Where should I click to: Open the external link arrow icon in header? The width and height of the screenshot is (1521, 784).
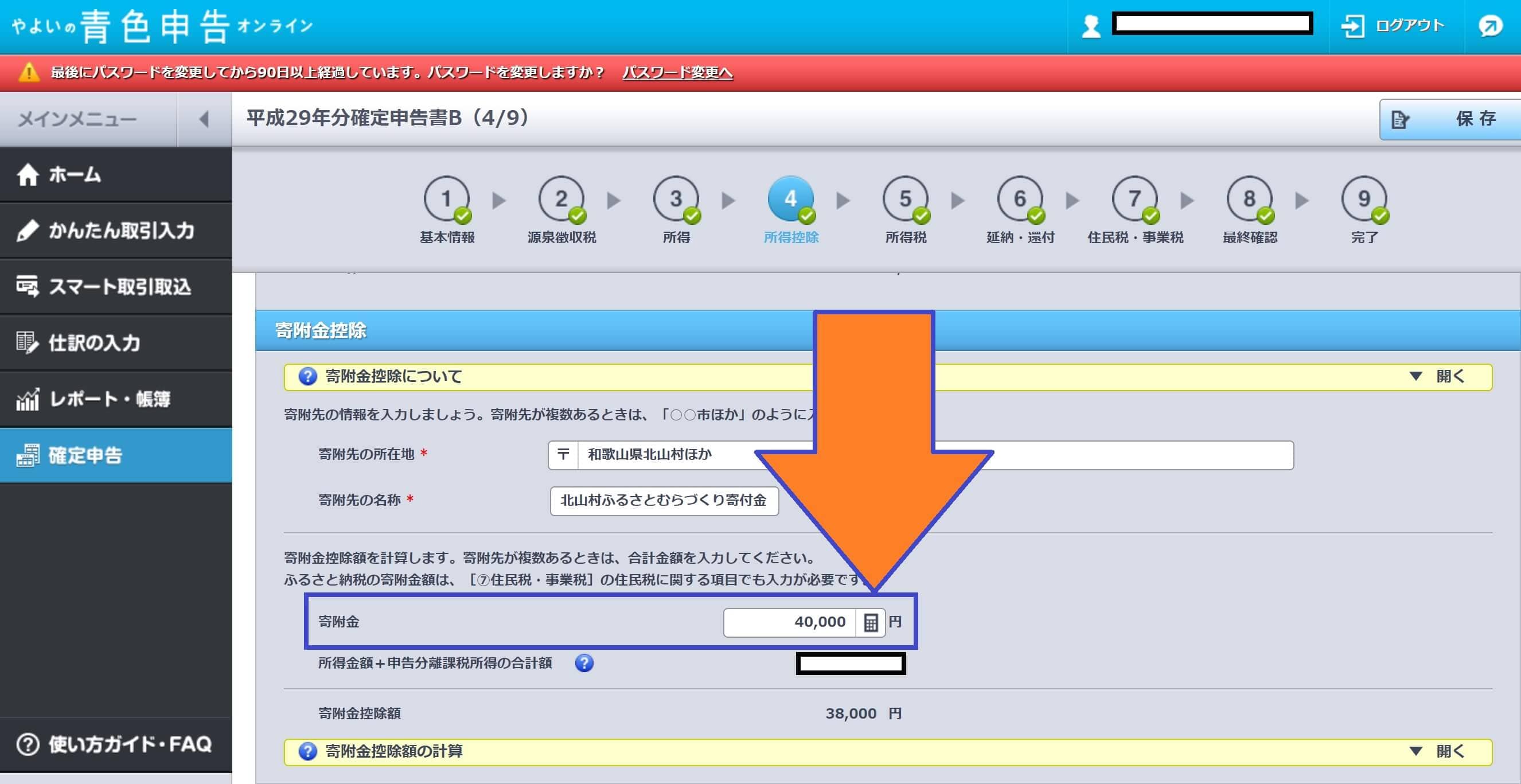point(1490,26)
